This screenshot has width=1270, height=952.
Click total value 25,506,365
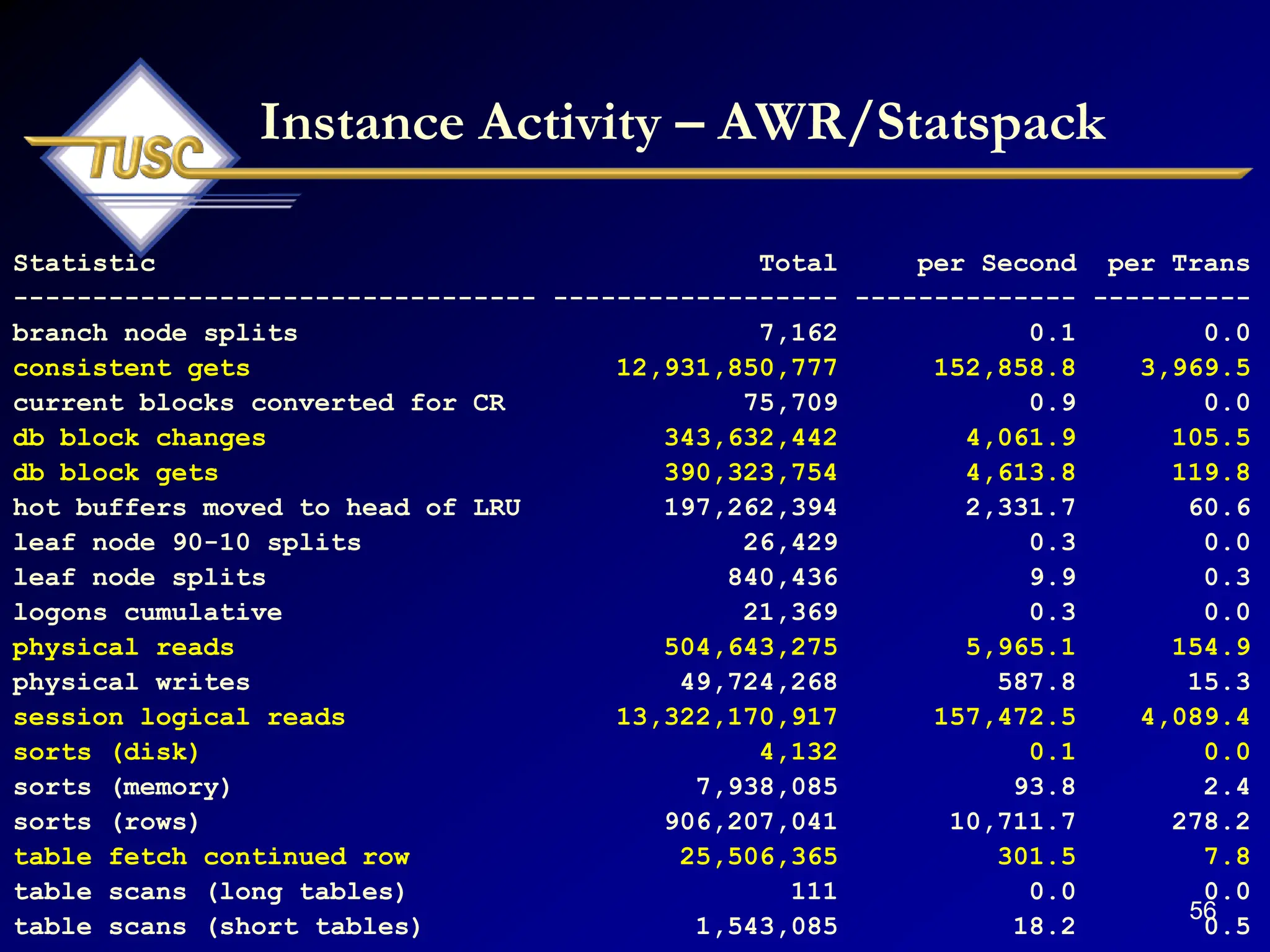point(759,857)
